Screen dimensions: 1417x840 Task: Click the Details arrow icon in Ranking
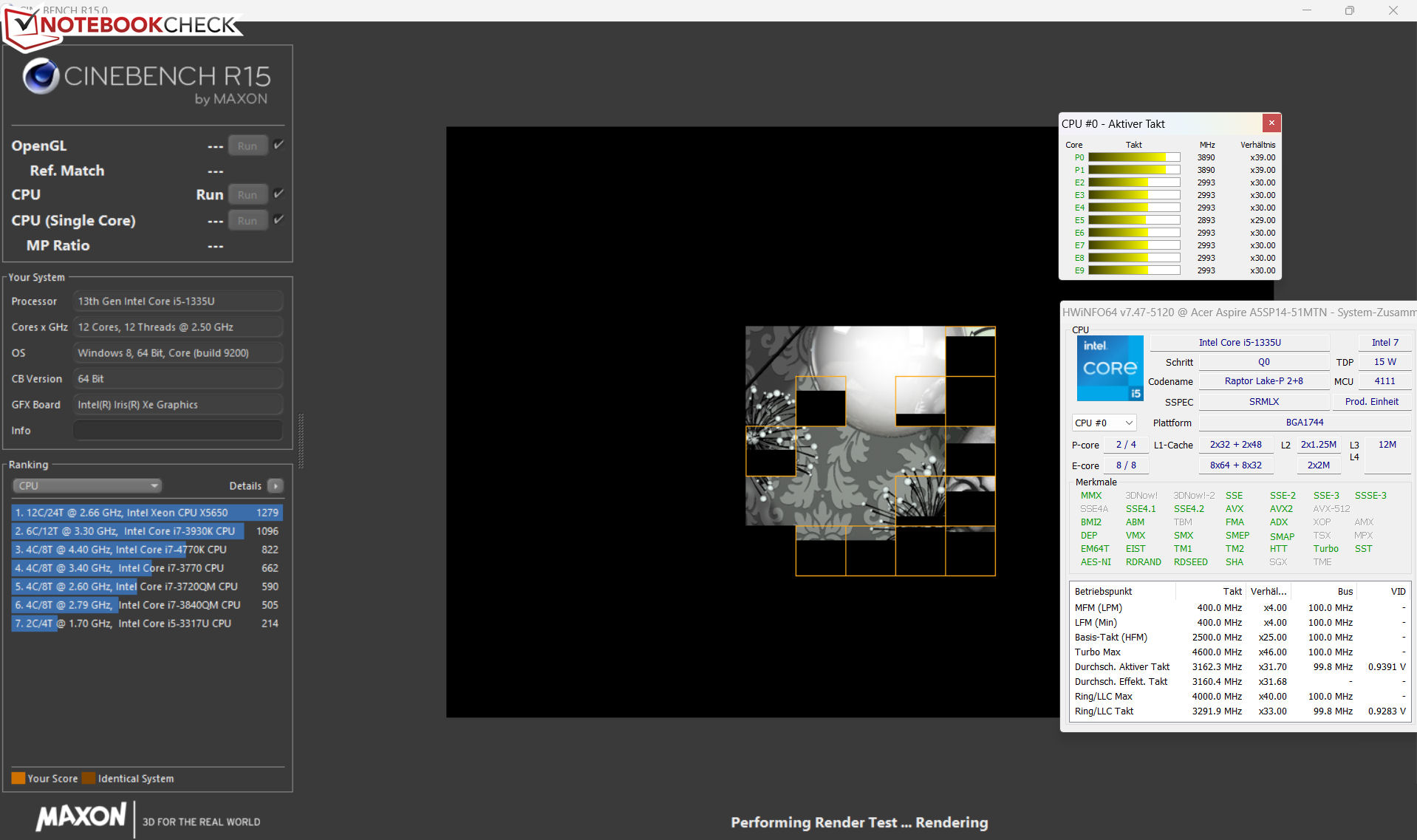point(276,486)
